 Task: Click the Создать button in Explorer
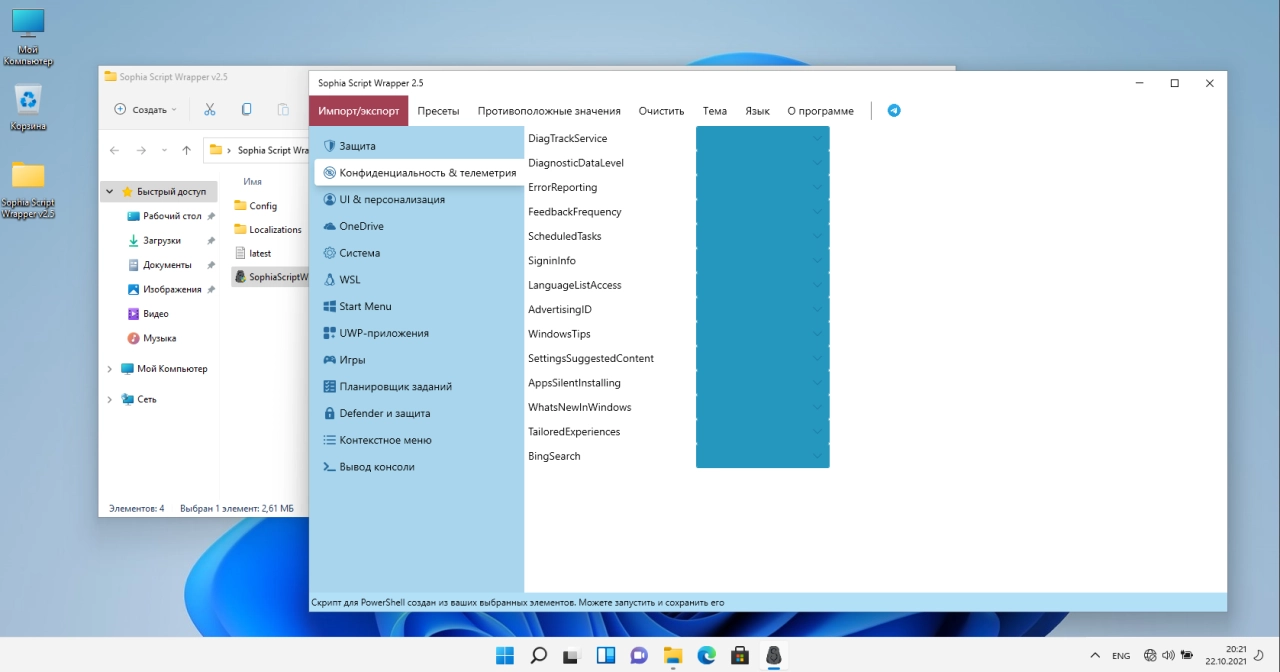click(x=146, y=109)
